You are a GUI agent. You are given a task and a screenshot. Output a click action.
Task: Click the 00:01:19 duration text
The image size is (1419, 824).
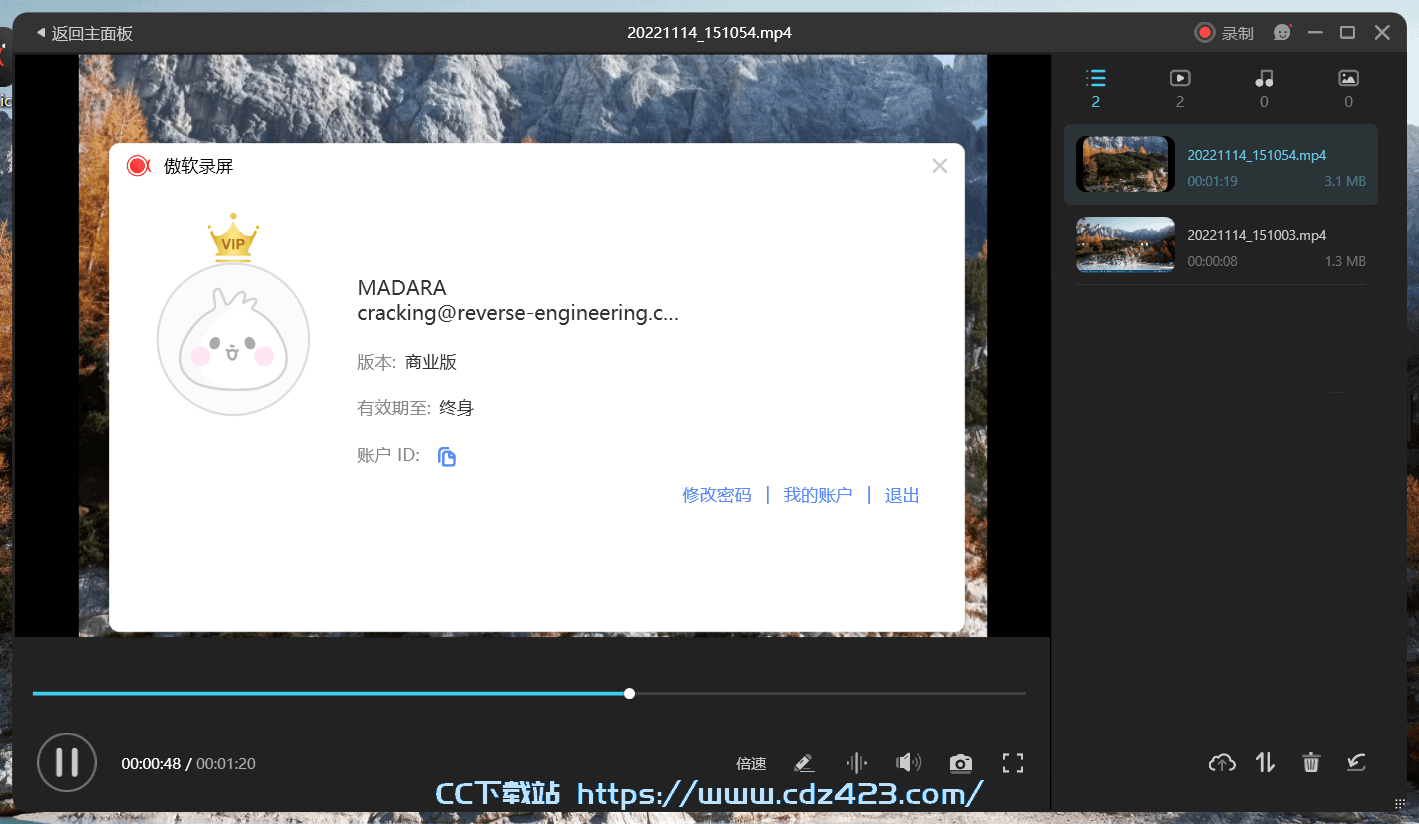pyautogui.click(x=1212, y=182)
